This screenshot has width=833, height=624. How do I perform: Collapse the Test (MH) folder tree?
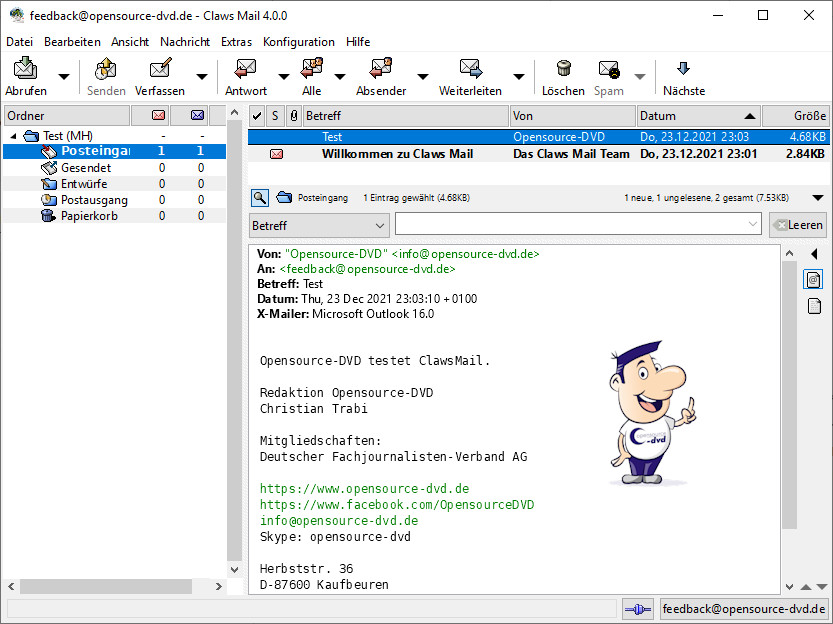[14, 136]
